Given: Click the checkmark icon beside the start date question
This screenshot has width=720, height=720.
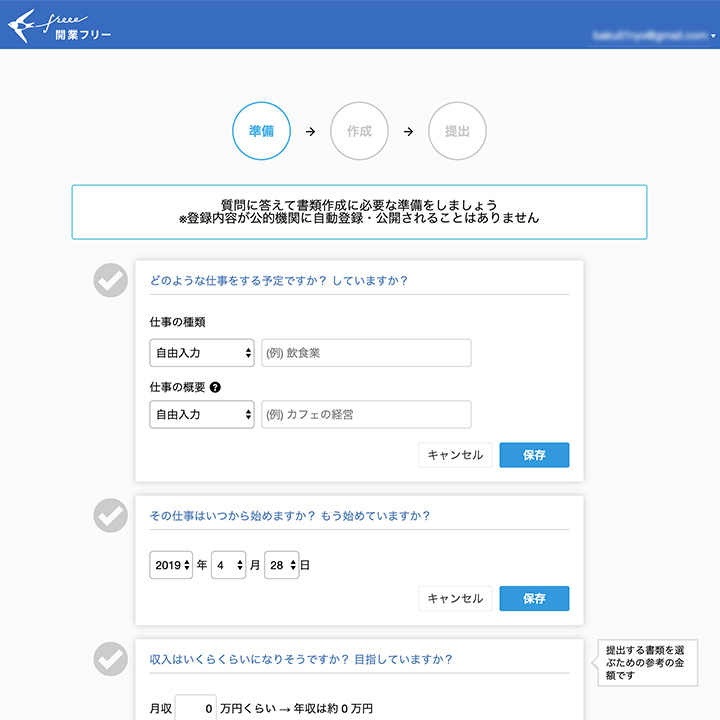Looking at the screenshot, I should tap(111, 515).
